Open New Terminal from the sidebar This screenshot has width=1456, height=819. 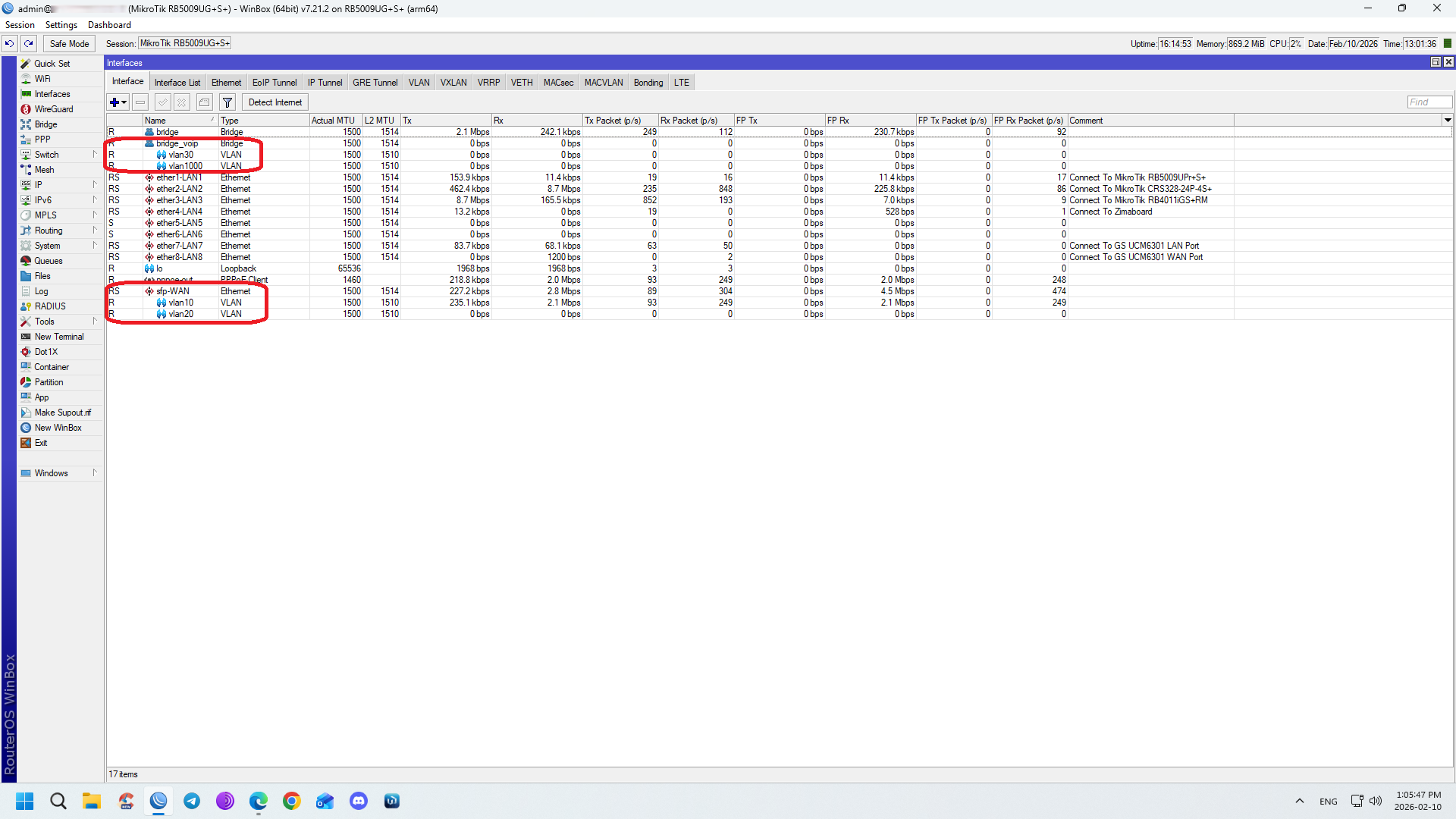(59, 337)
